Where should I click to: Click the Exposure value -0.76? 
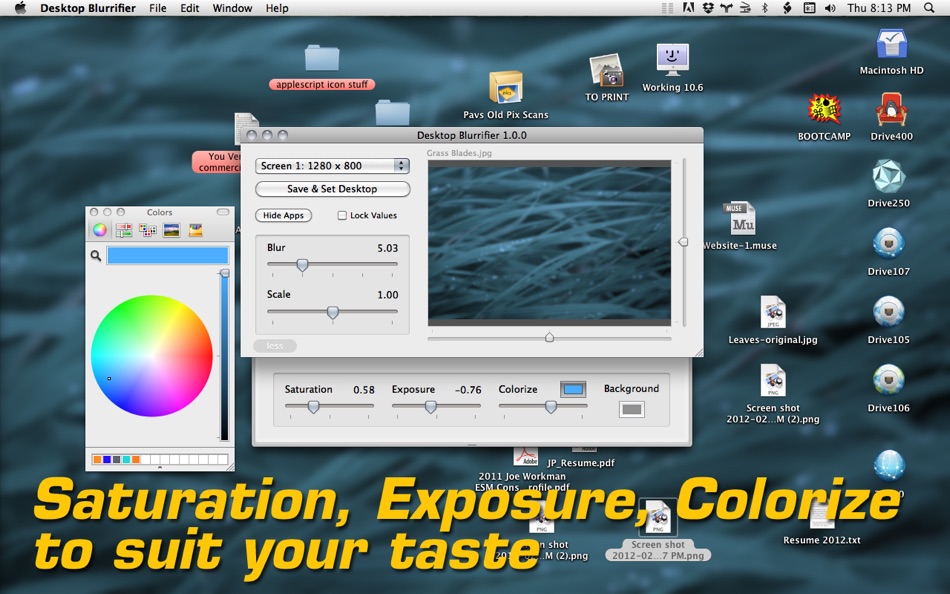[468, 390]
